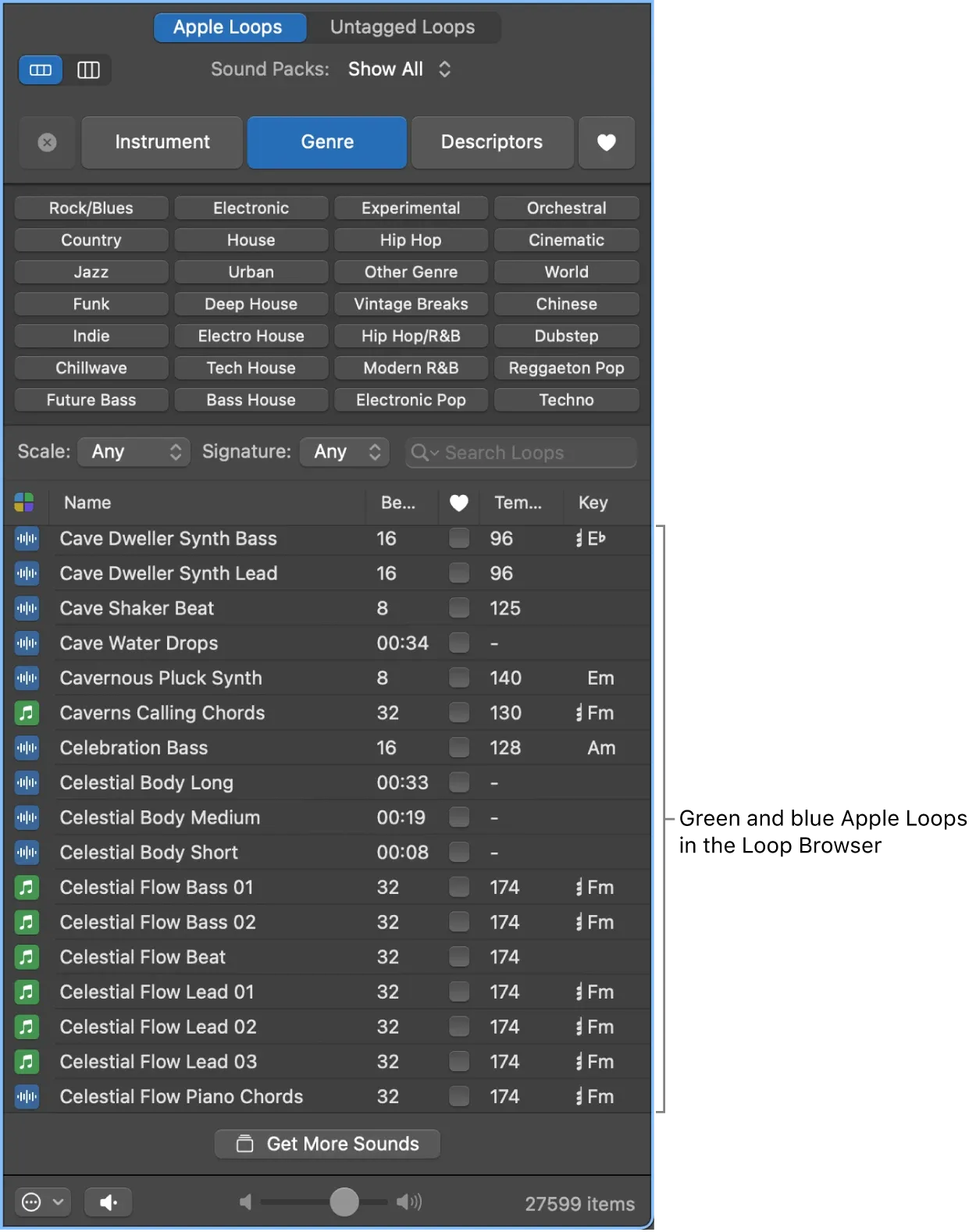This screenshot has height=1232, width=976.
Task: Show Instrument keyword buttons
Action: coord(162,142)
